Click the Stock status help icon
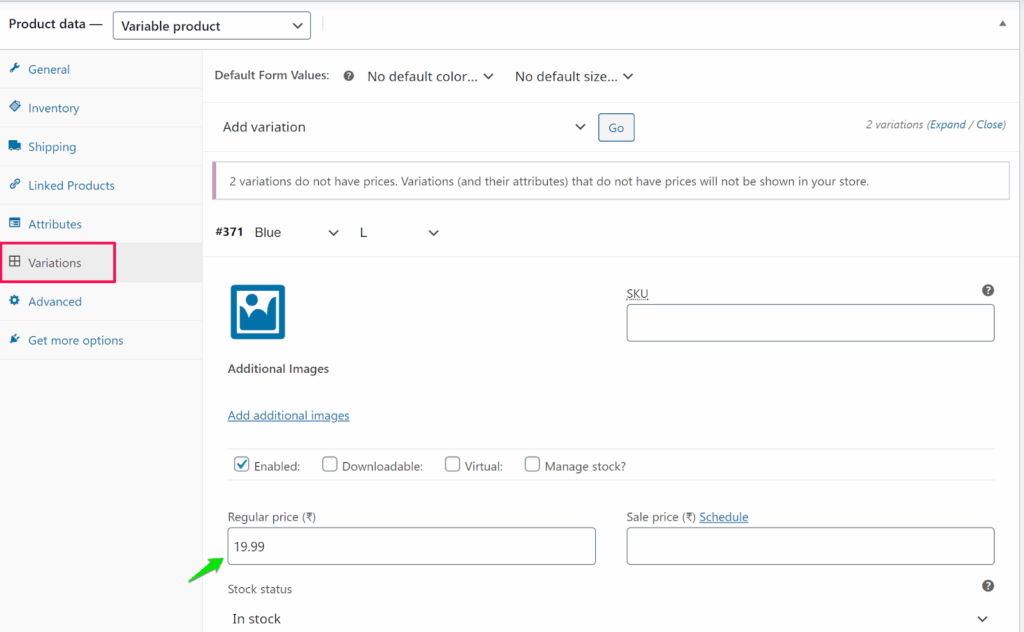The width and height of the screenshot is (1024, 632). click(988, 586)
